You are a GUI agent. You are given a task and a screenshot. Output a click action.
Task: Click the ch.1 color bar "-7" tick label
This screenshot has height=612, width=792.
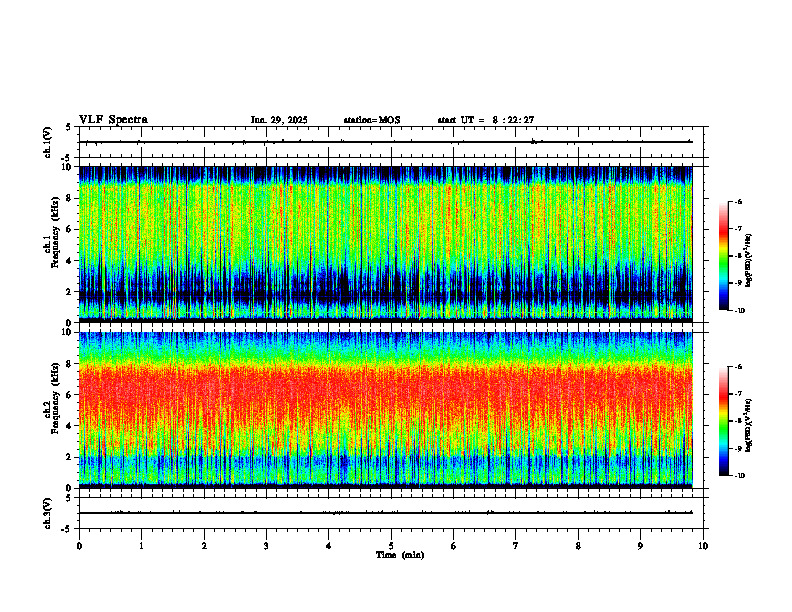738,229
